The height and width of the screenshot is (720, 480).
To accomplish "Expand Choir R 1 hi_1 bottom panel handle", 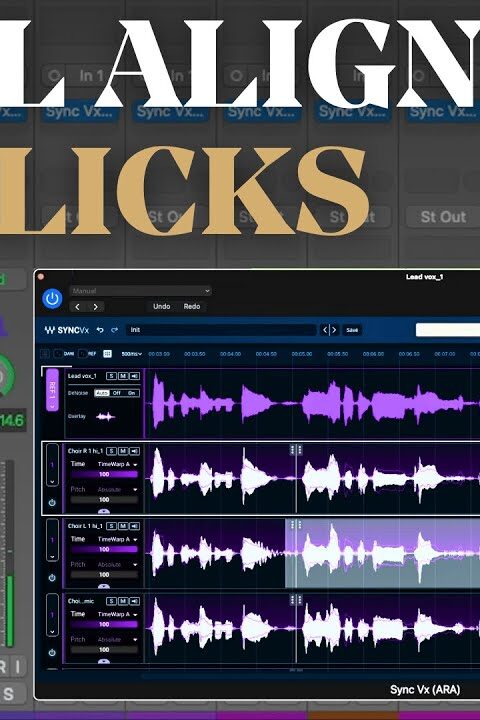I will (104, 511).
